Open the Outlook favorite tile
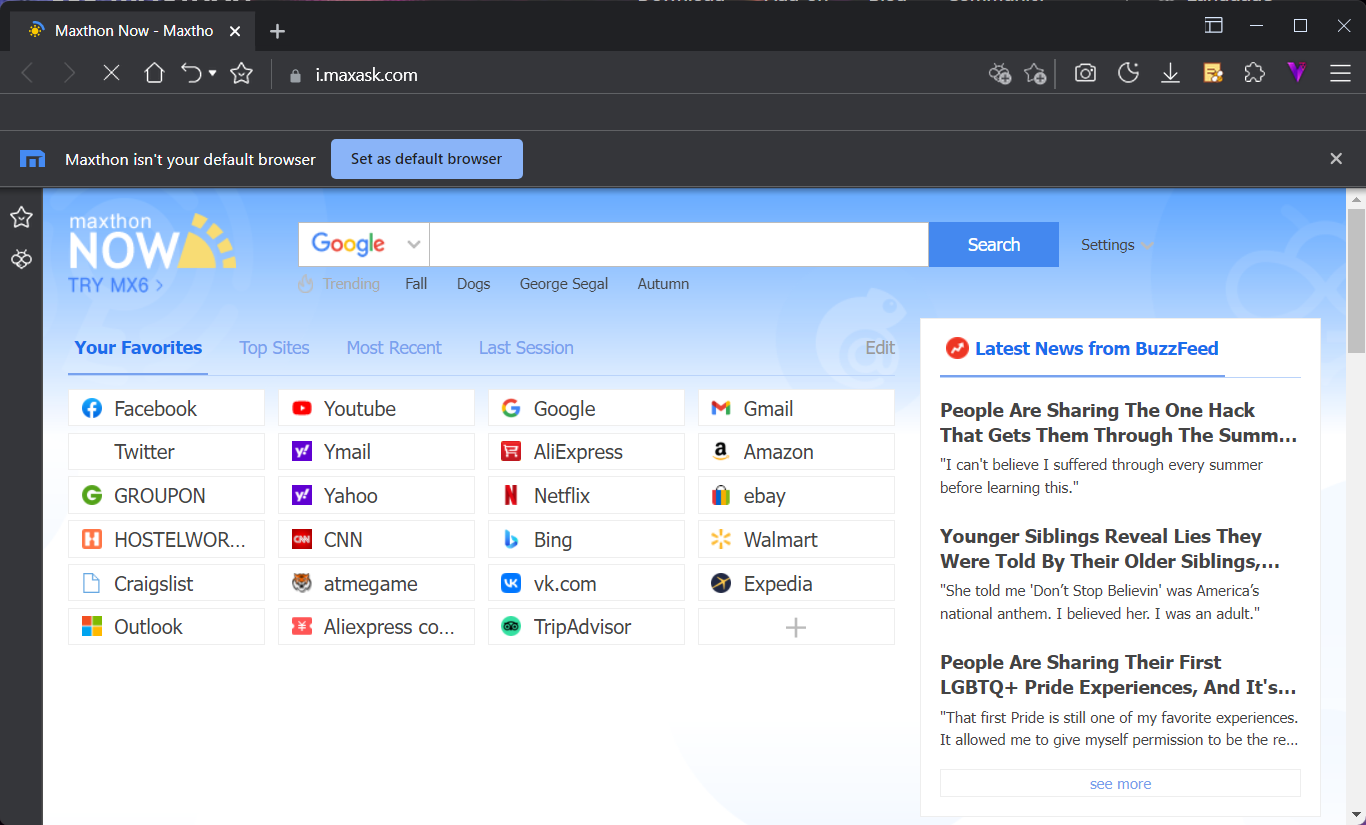The image size is (1366, 825). point(166,627)
